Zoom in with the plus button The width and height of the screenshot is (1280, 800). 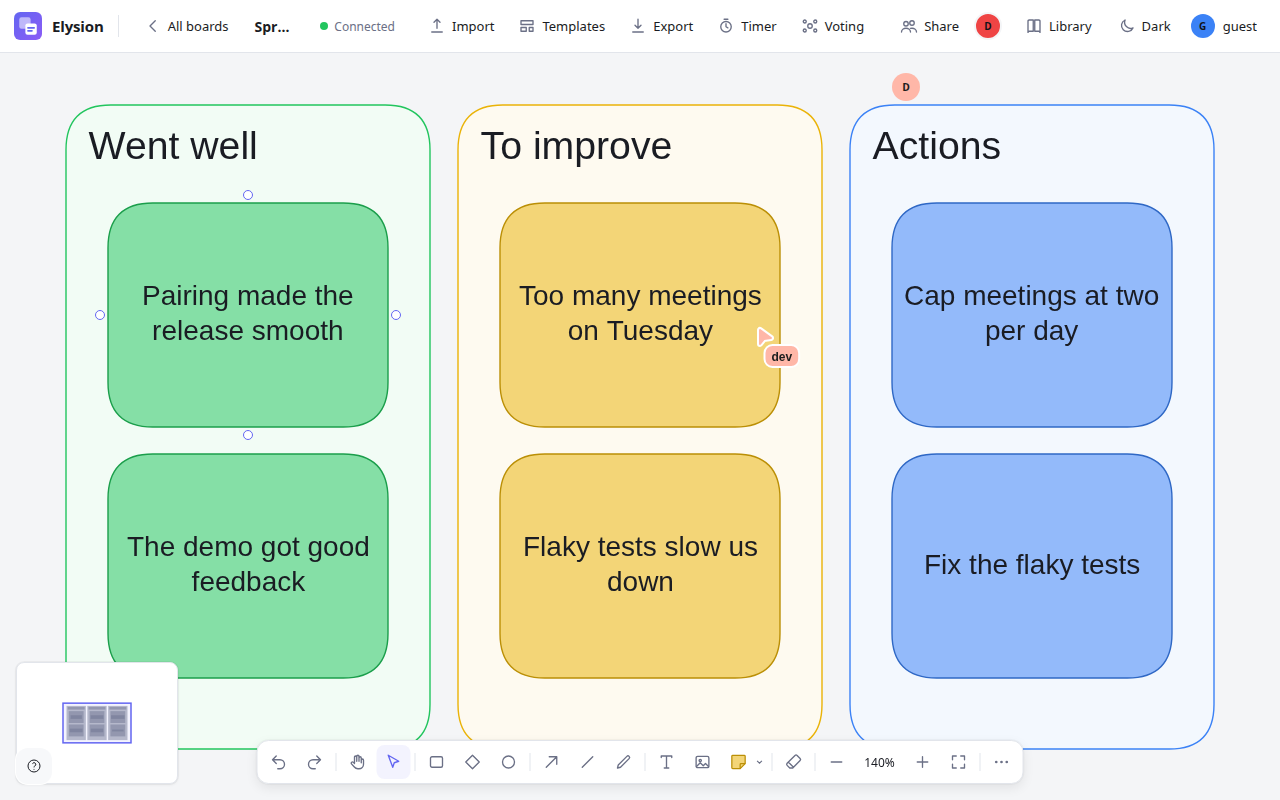[x=922, y=762]
